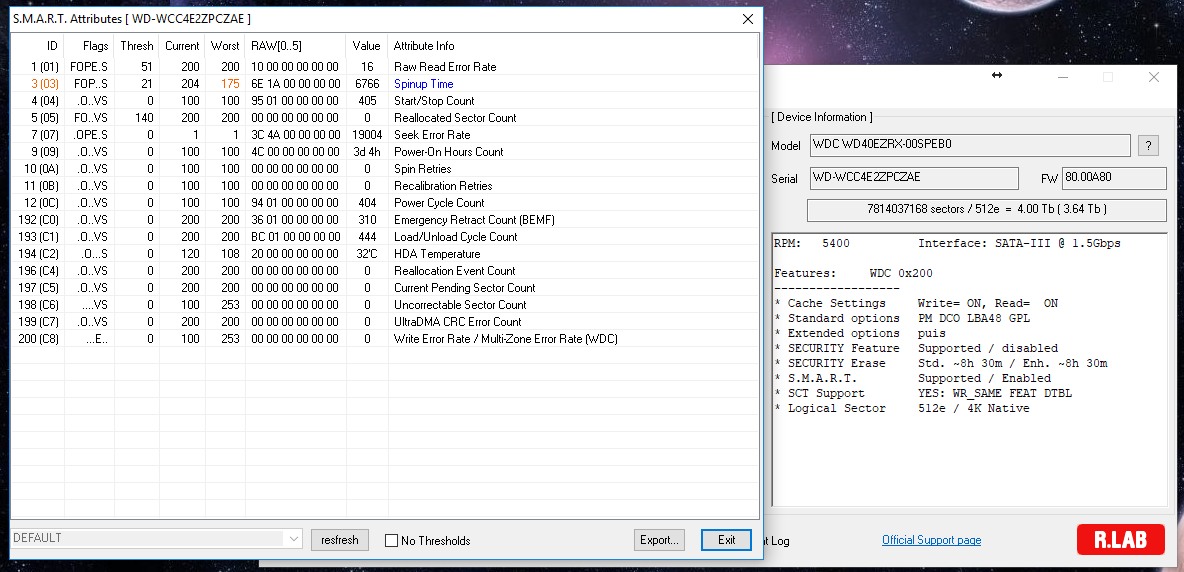Image resolution: width=1184 pixels, height=572 pixels.
Task: Click Interface: SATA-III @ 1.5Gbps text
Action: tap(1019, 244)
